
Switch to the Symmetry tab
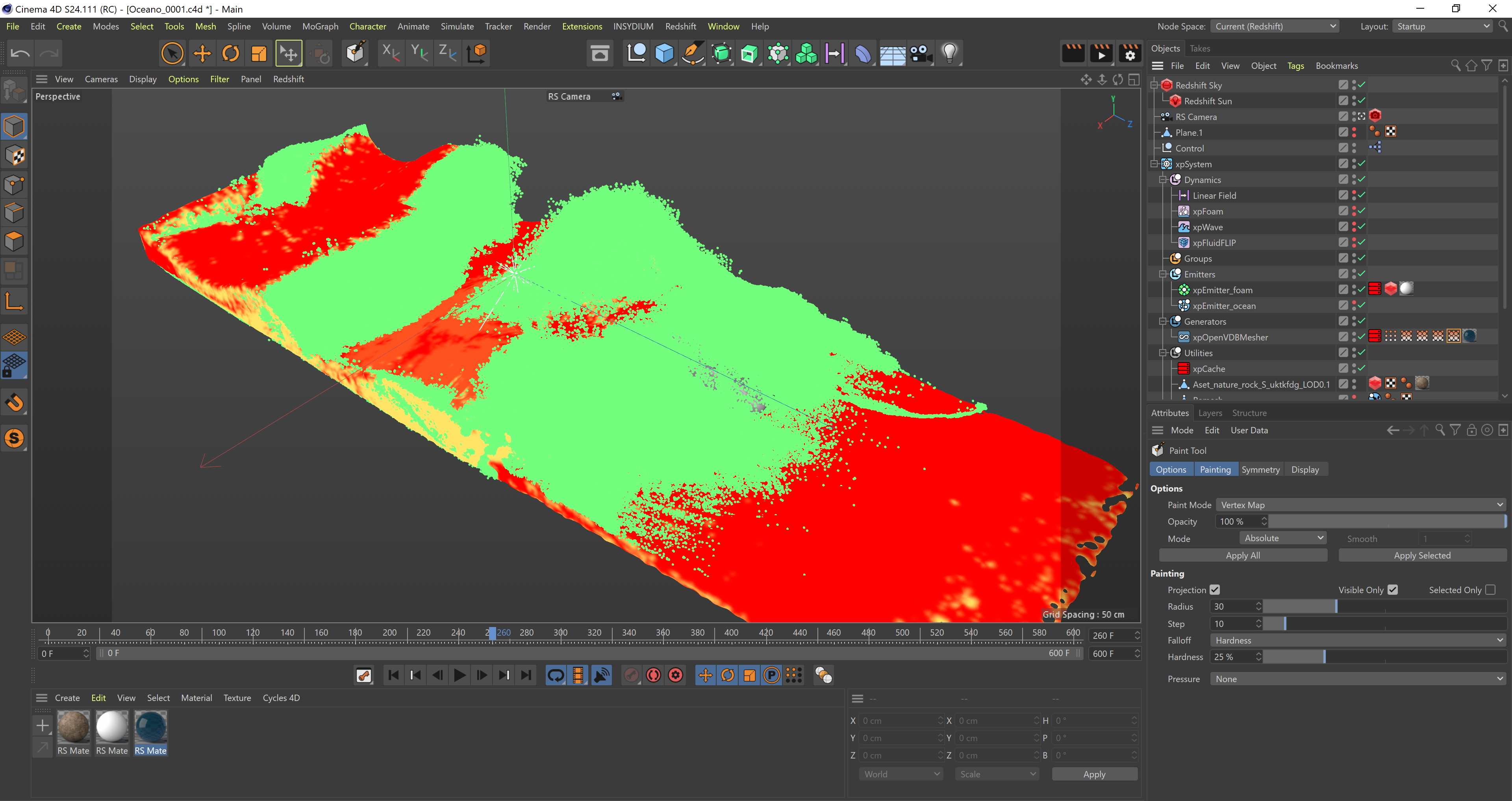coord(1260,470)
